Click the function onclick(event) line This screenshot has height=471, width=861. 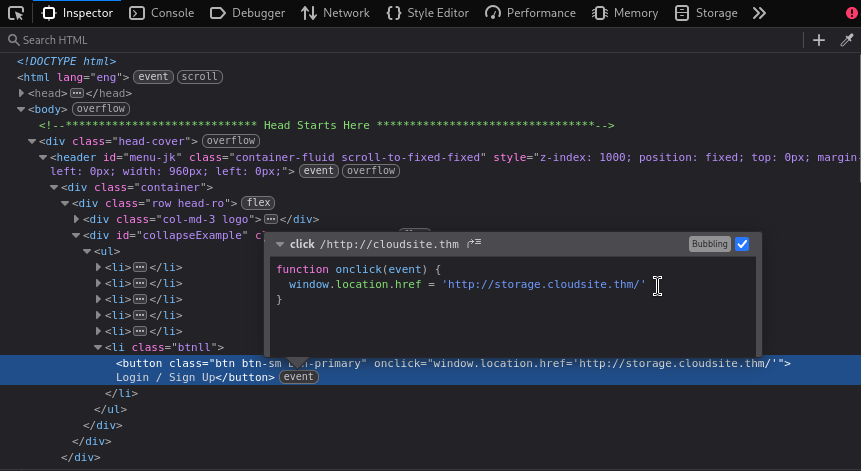click(x=358, y=269)
